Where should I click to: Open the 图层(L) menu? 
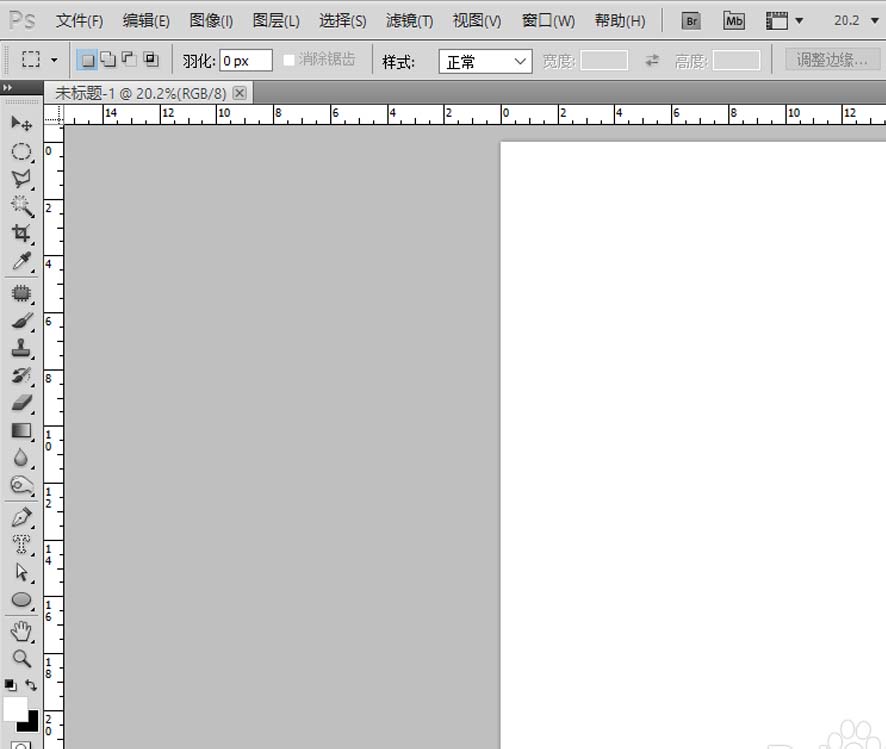[276, 21]
